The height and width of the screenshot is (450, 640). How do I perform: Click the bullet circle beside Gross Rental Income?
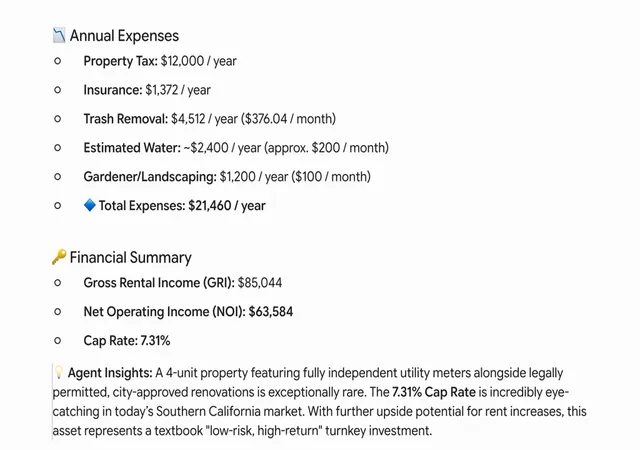click(x=58, y=283)
